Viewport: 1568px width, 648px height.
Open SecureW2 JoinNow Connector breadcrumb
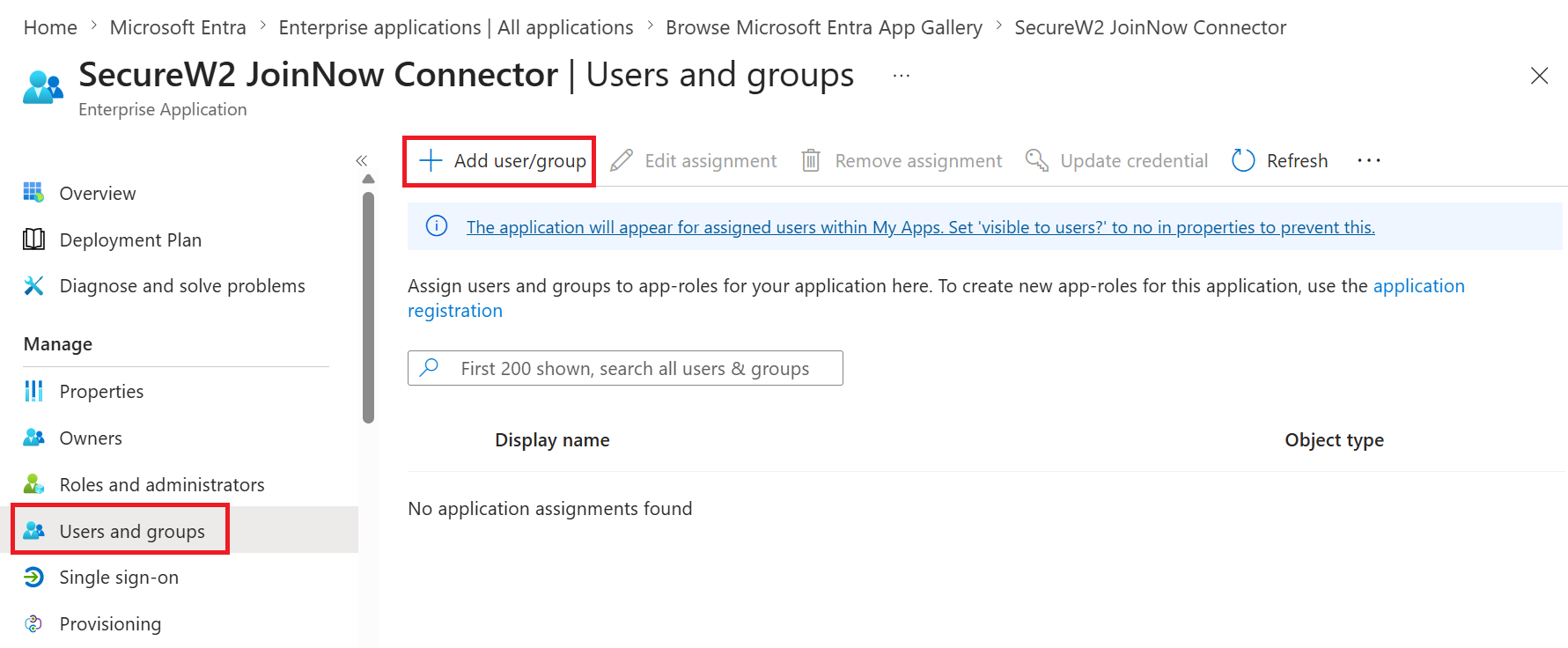click(1151, 27)
